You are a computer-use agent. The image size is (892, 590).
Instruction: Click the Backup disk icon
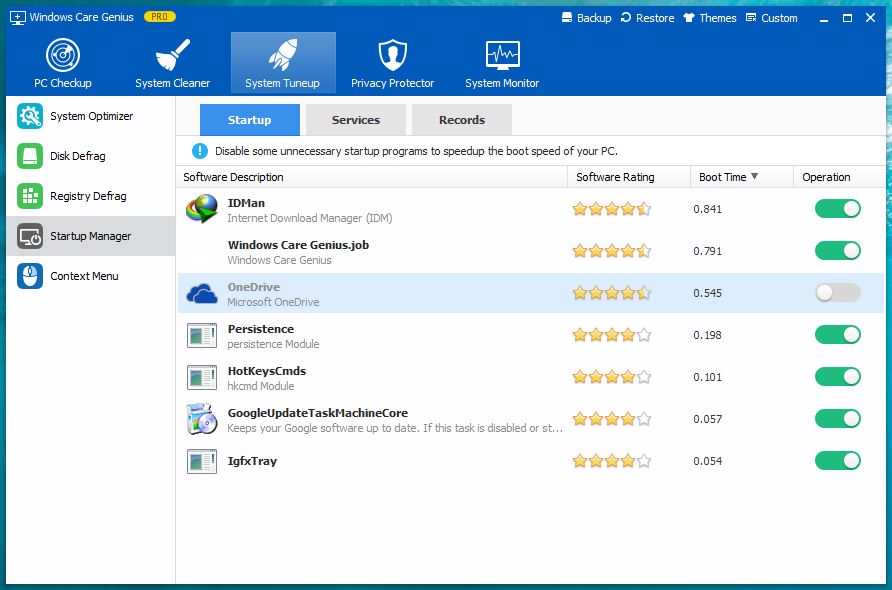click(567, 17)
